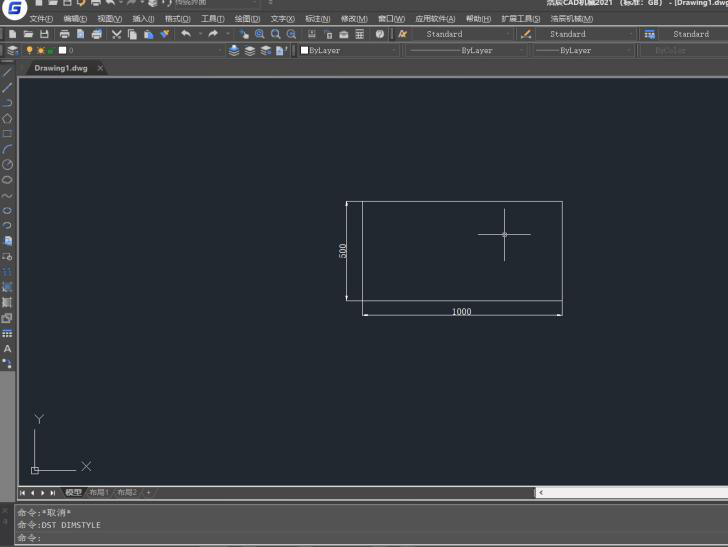This screenshot has width=728, height=547.
Task: Open the 文件(F) menu
Action: coord(41,19)
